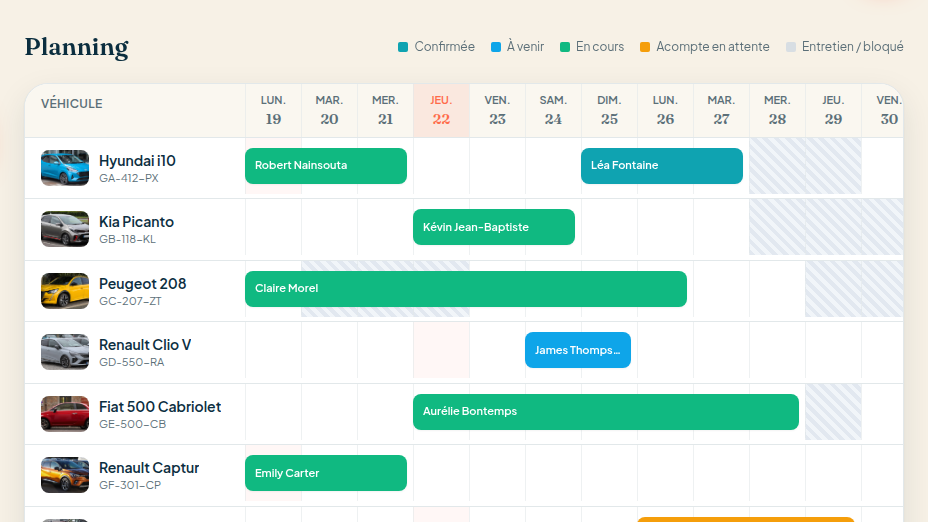928x522 pixels.
Task: Select today's JEU. 22 column header
Action: 441,110
